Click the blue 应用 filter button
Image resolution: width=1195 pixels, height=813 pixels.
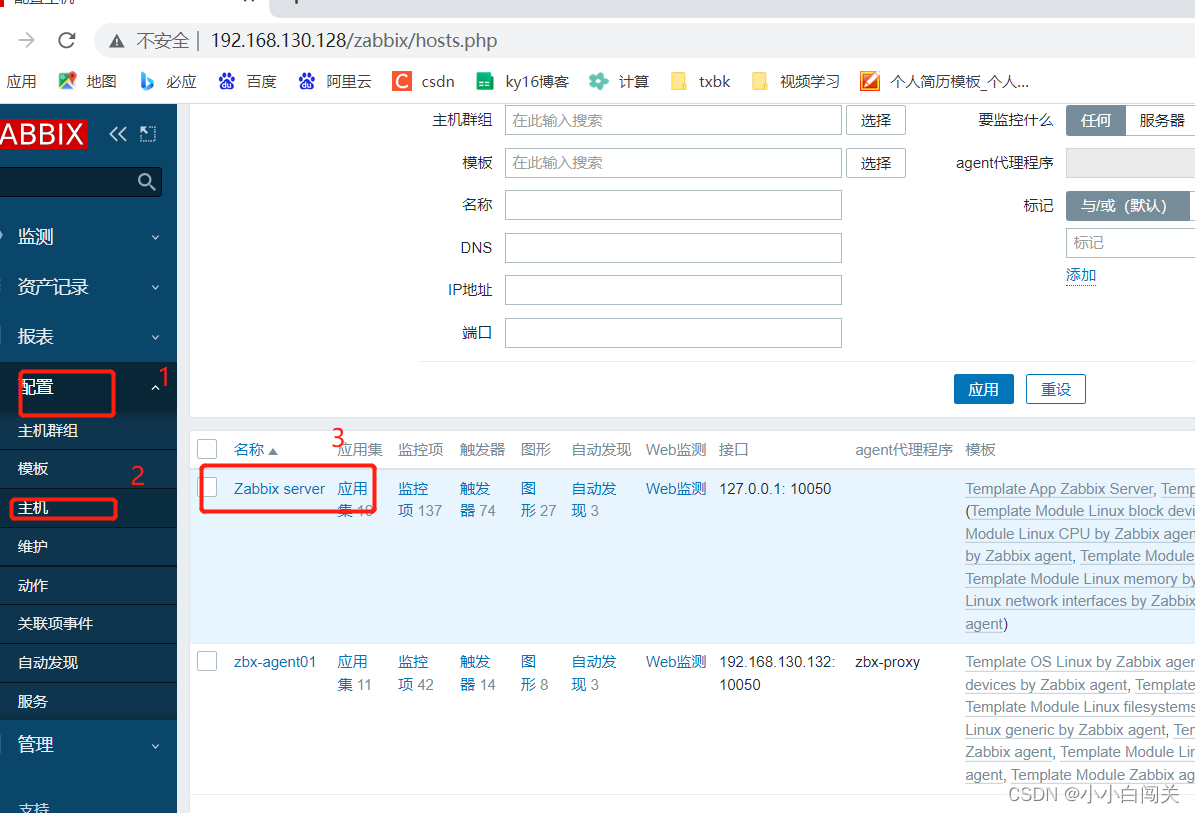[x=983, y=389]
